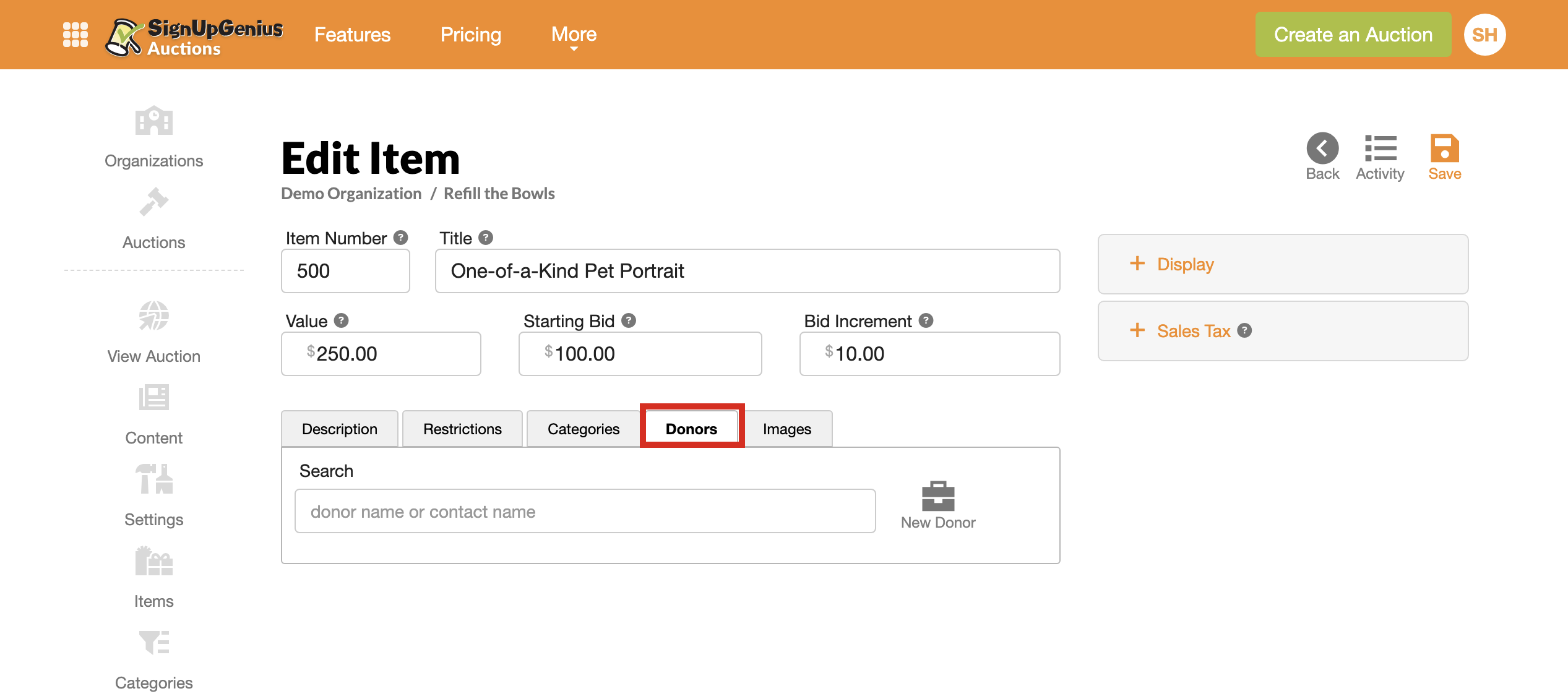Click the Items gift icon

click(153, 562)
